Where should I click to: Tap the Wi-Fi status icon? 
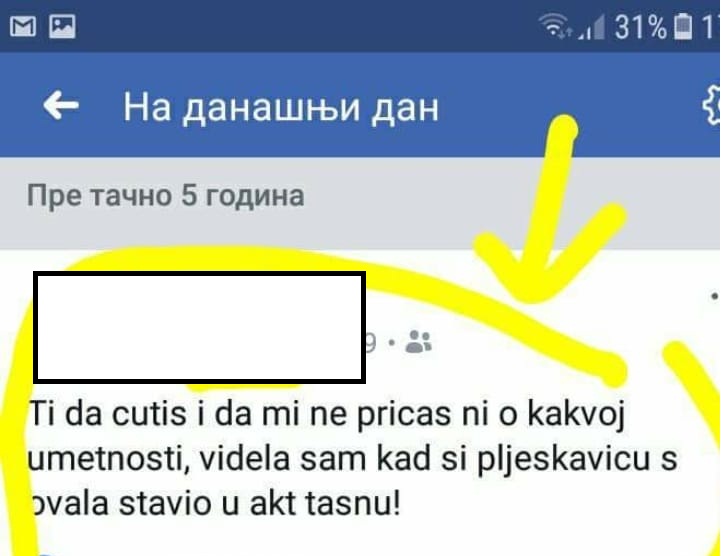point(555,25)
